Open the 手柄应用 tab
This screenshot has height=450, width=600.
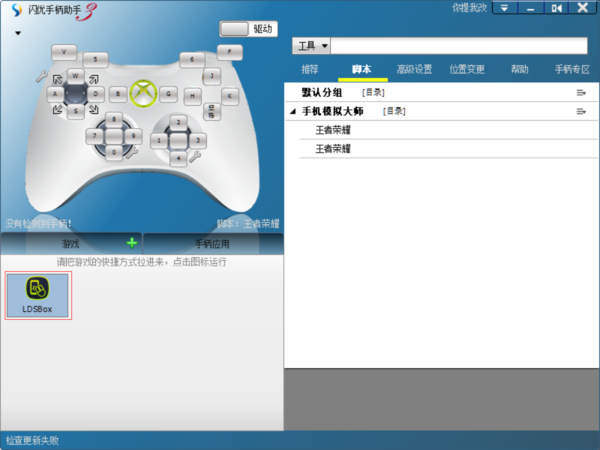coord(212,244)
